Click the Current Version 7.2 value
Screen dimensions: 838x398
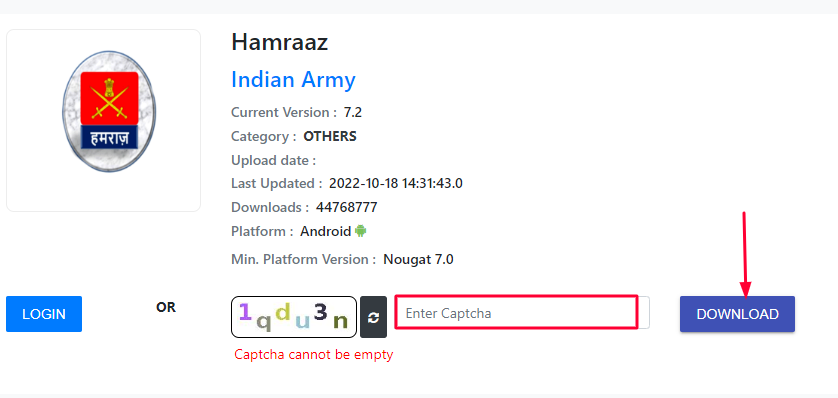(353, 113)
